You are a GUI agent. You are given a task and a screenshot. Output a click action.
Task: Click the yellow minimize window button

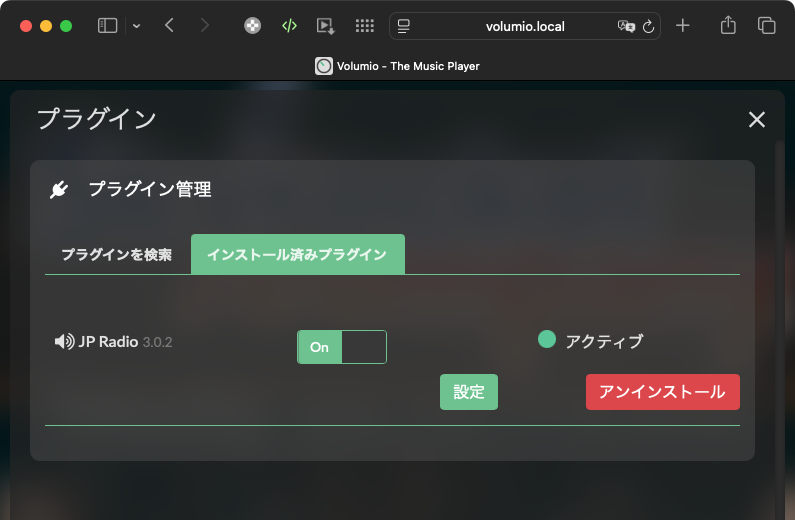(46, 26)
